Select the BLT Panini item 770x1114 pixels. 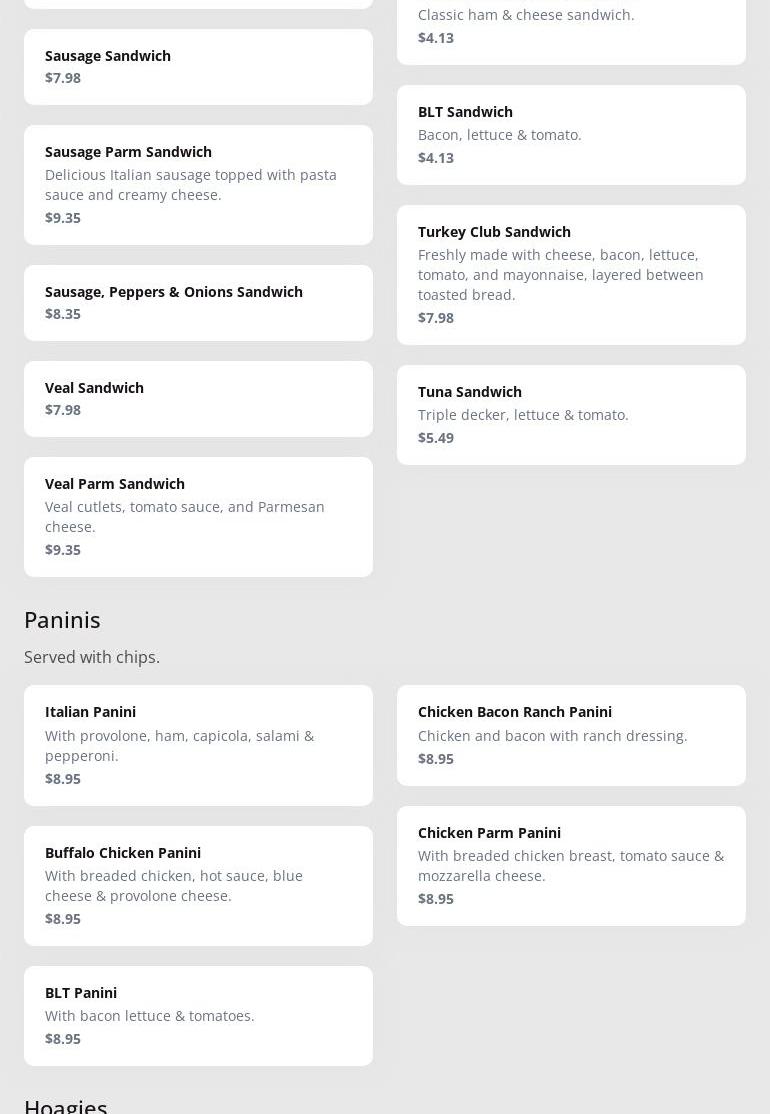(198, 1015)
